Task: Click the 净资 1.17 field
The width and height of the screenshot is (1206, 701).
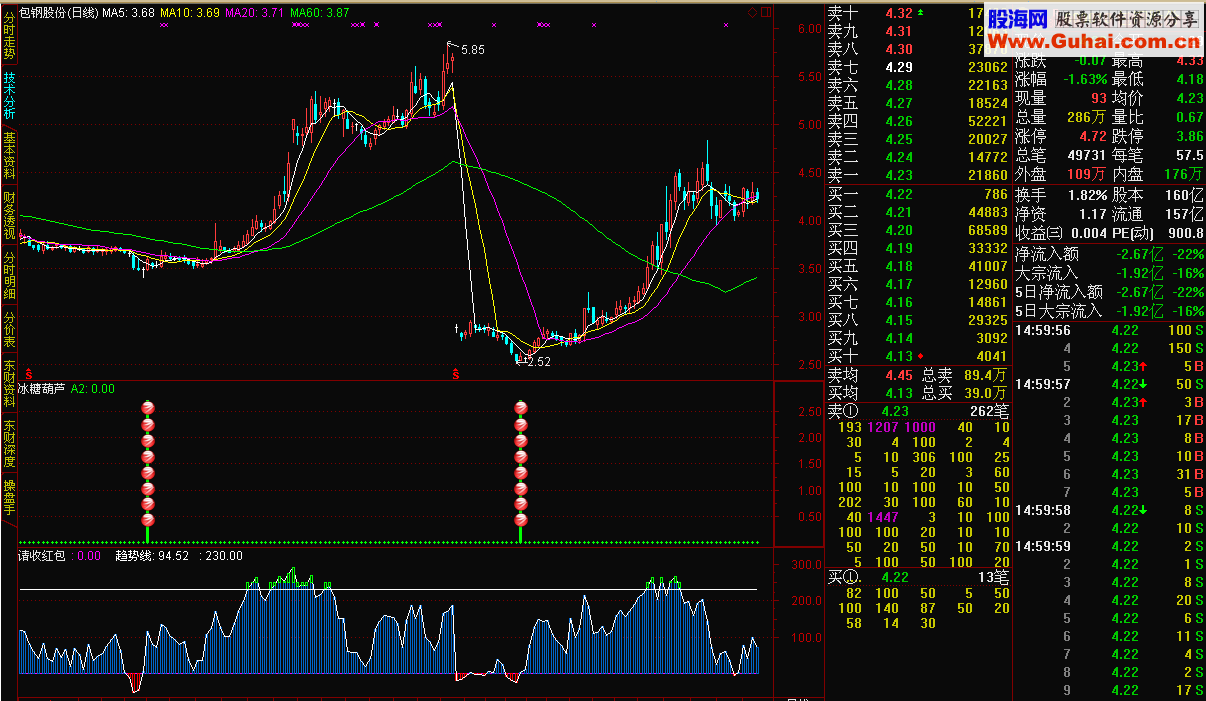Action: (x=1061, y=214)
